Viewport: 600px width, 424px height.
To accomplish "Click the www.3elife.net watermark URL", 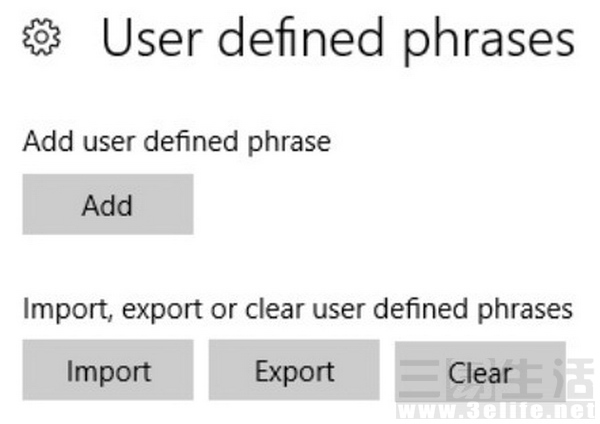I will 496,410.
